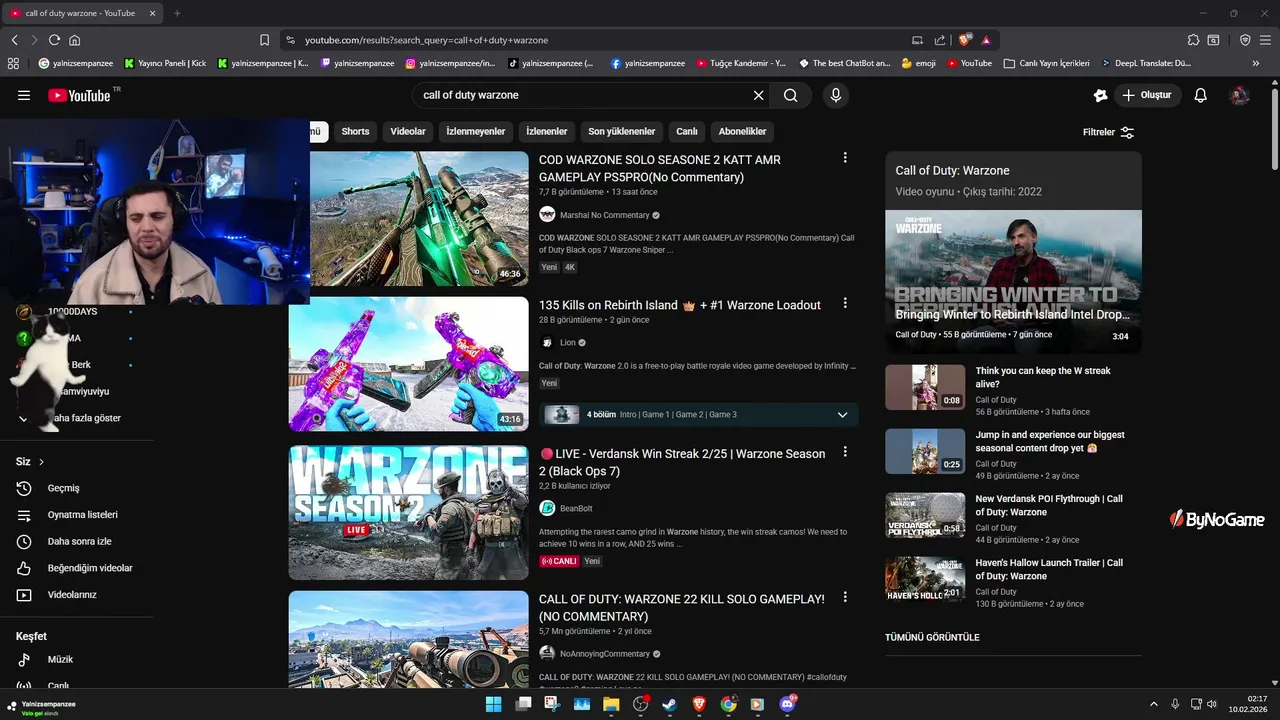Open New Verdansk POI Flythrough video
1280x720 pixels.
coord(1049,505)
